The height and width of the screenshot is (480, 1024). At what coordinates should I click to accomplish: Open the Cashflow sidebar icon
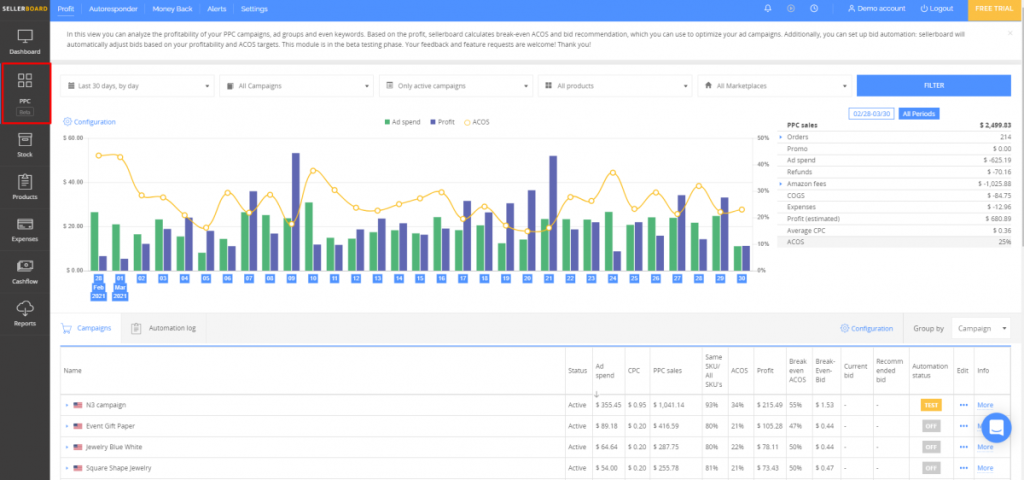[25, 271]
